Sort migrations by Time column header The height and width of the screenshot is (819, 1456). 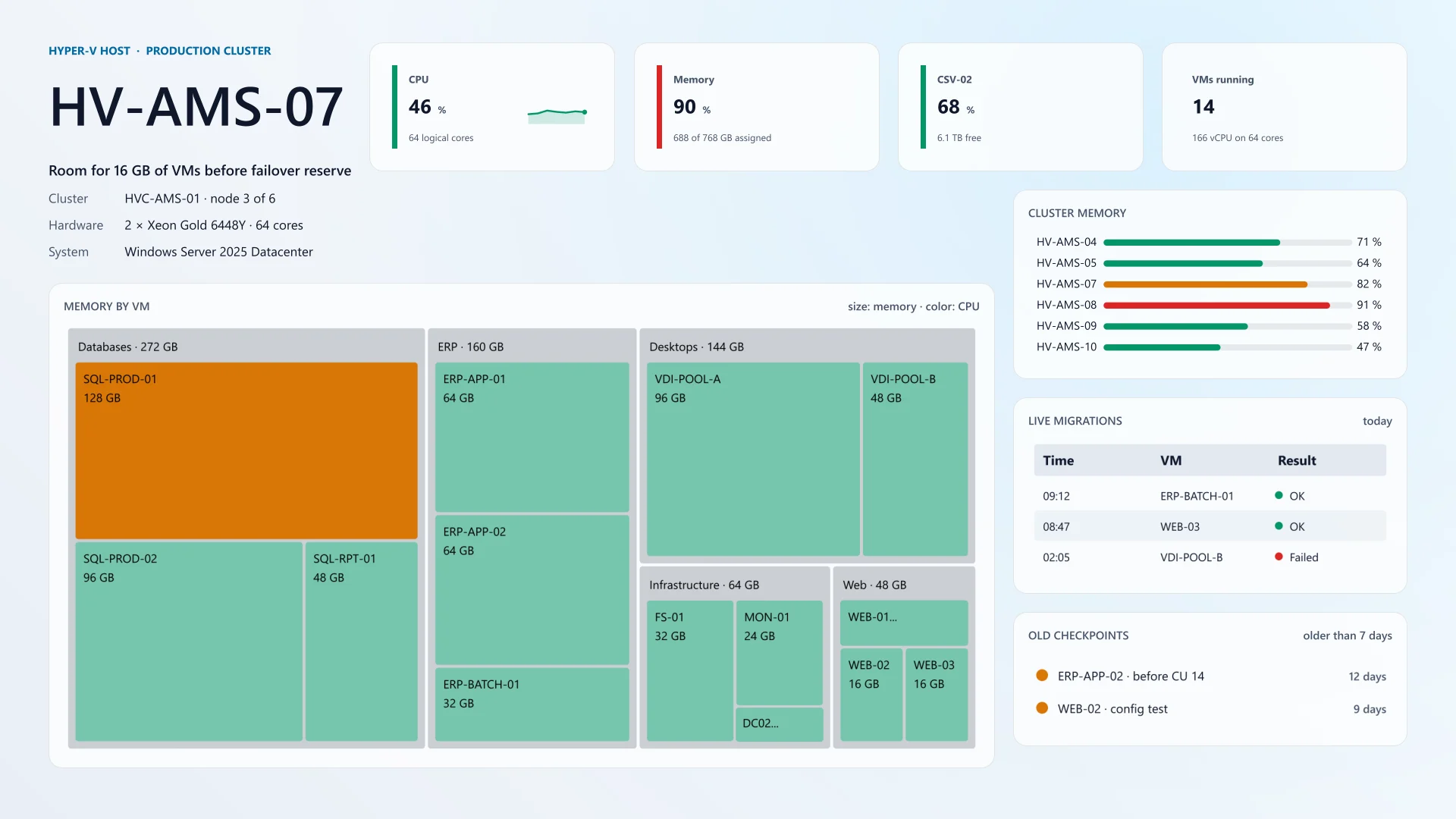1058,460
